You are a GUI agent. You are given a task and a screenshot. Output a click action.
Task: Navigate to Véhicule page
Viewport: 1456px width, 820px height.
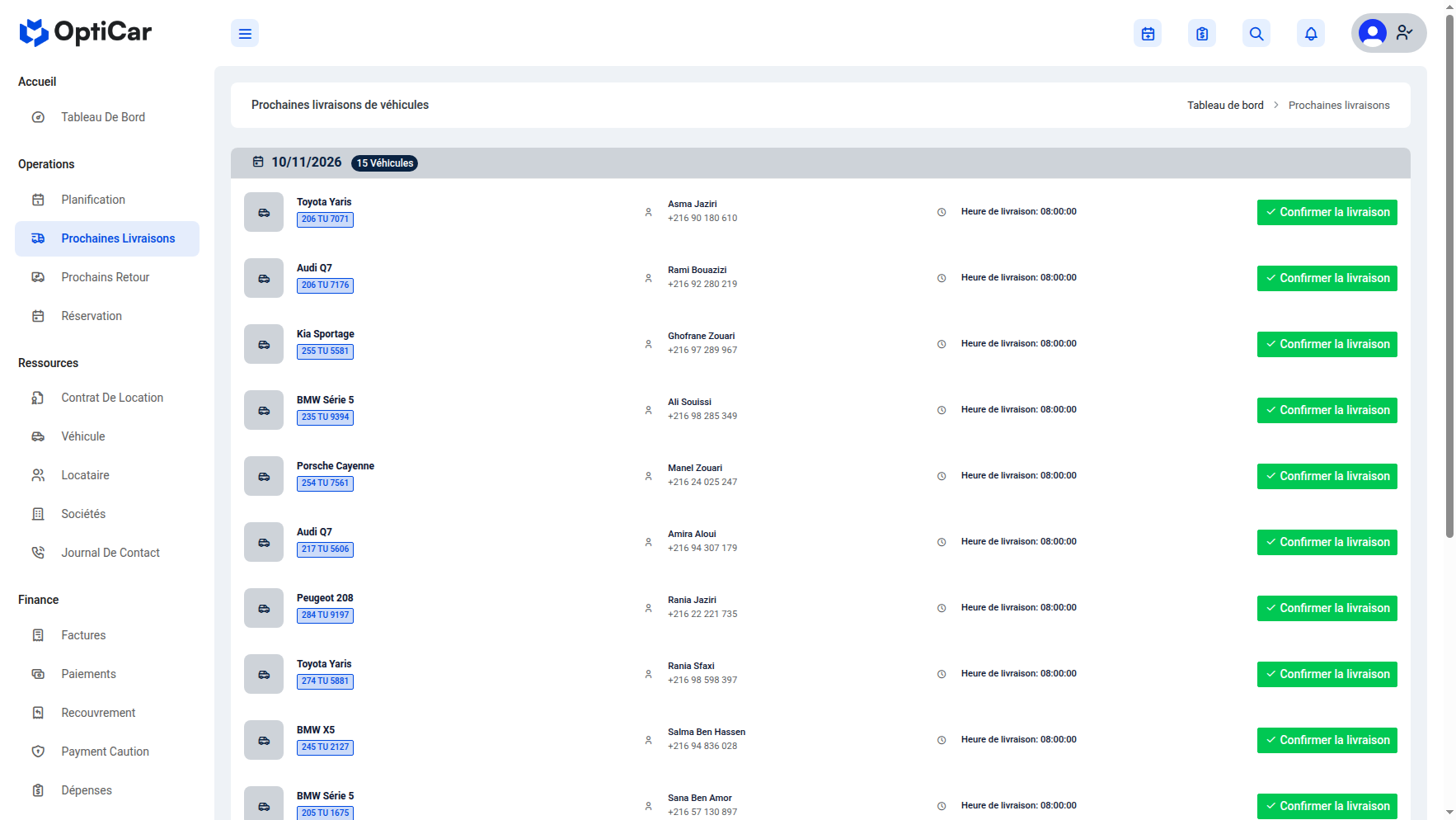107,436
